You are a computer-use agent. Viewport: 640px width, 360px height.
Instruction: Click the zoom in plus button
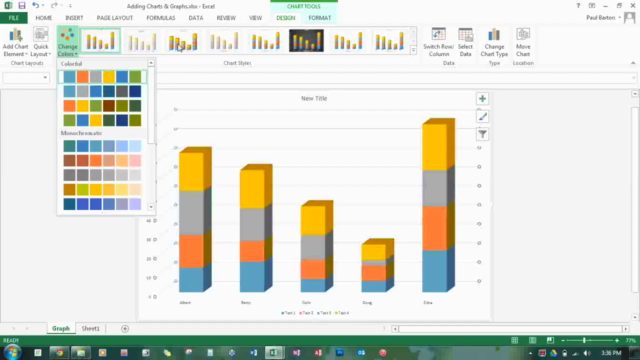point(617,340)
